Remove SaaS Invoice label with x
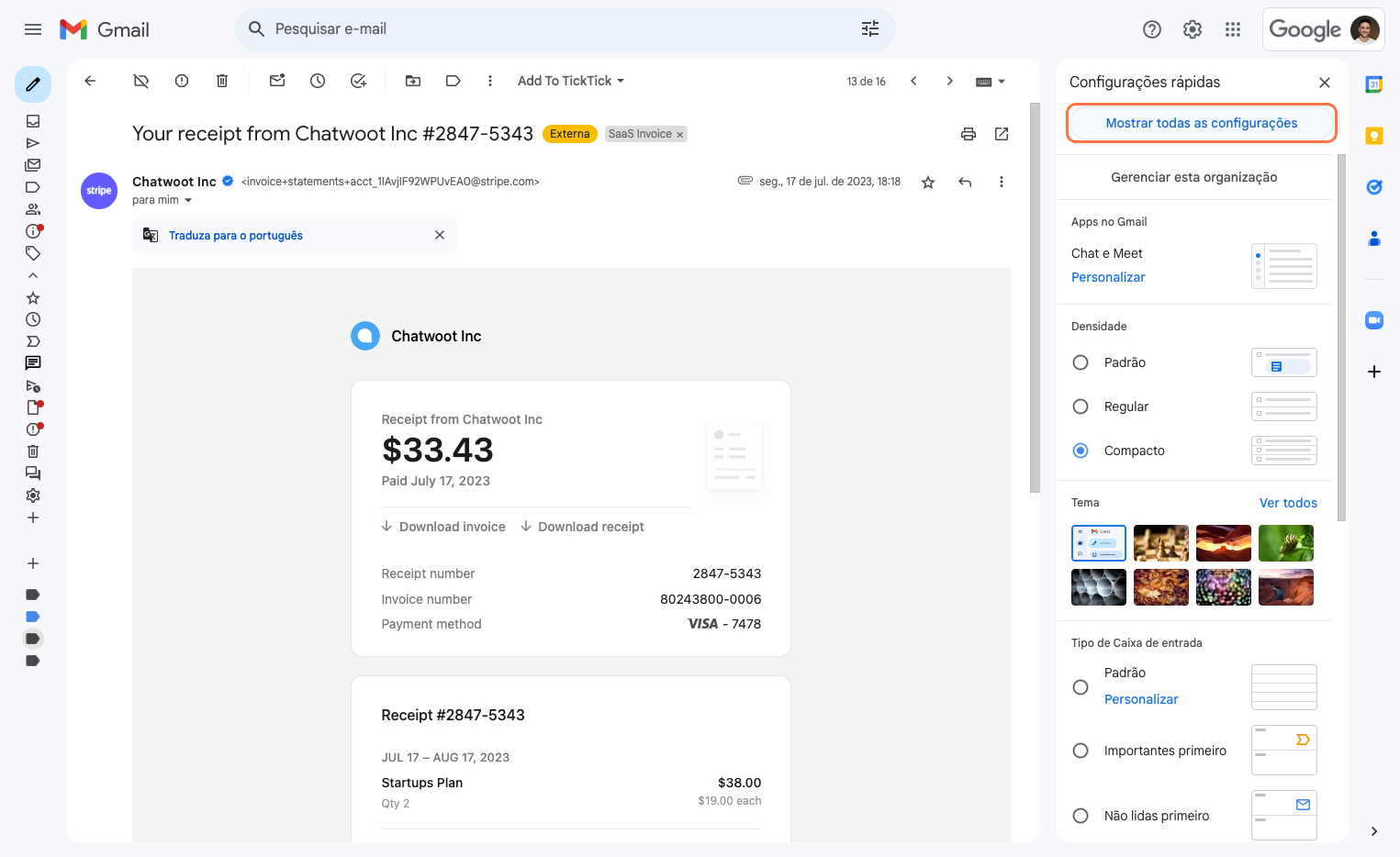The image size is (1400, 857). point(680,135)
